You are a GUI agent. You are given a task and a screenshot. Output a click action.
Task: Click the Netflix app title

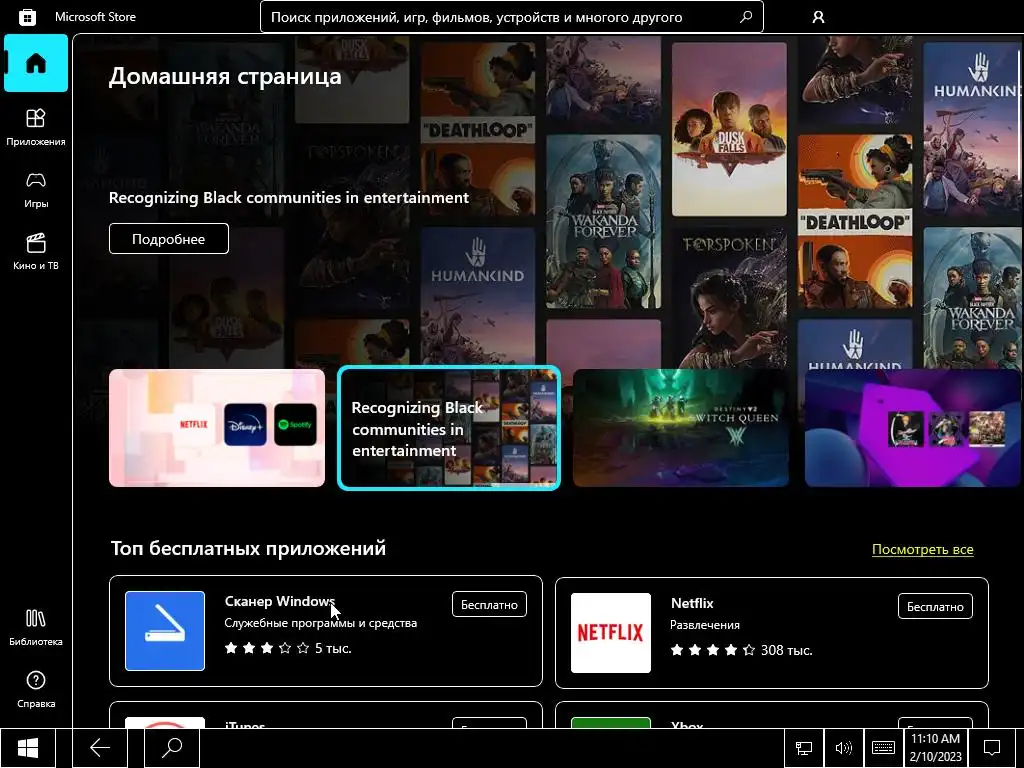(692, 603)
